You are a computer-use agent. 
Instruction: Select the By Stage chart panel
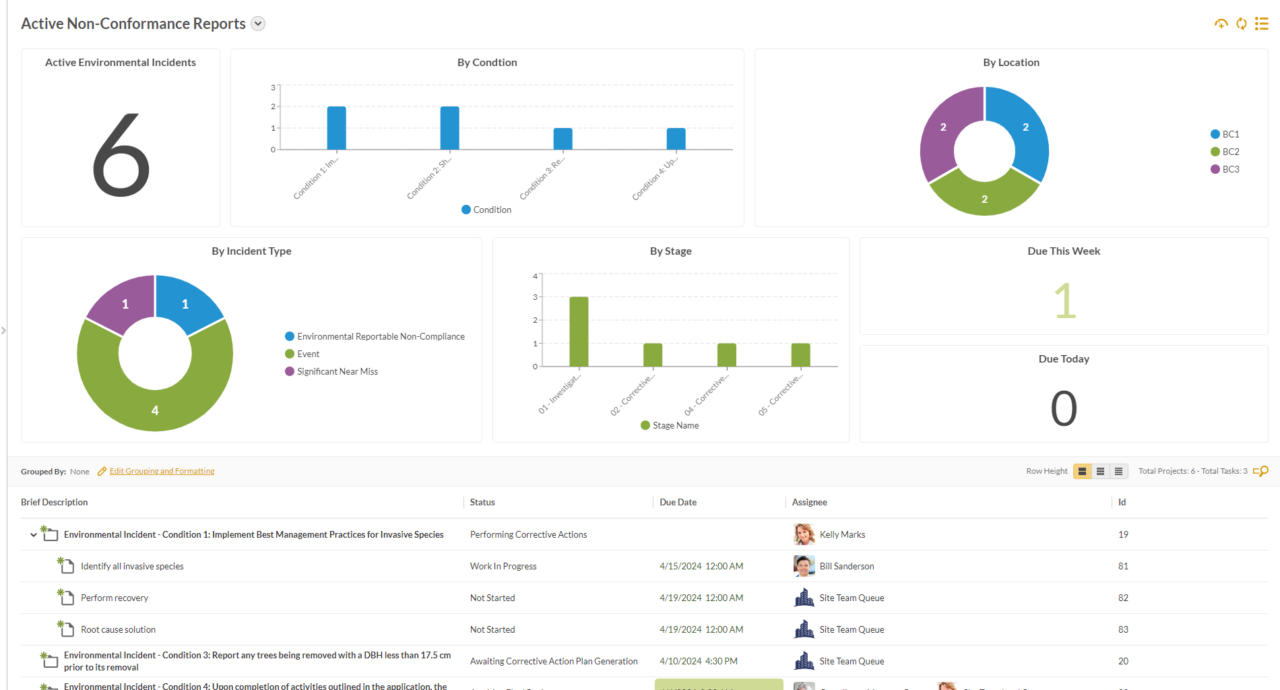pyautogui.click(x=670, y=338)
